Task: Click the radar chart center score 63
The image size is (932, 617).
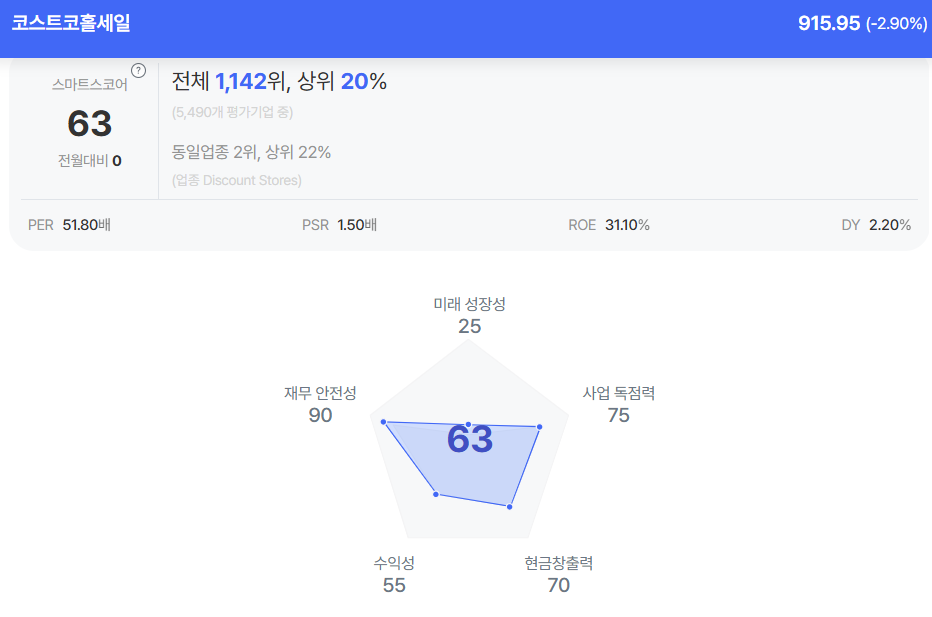Action: tap(470, 440)
